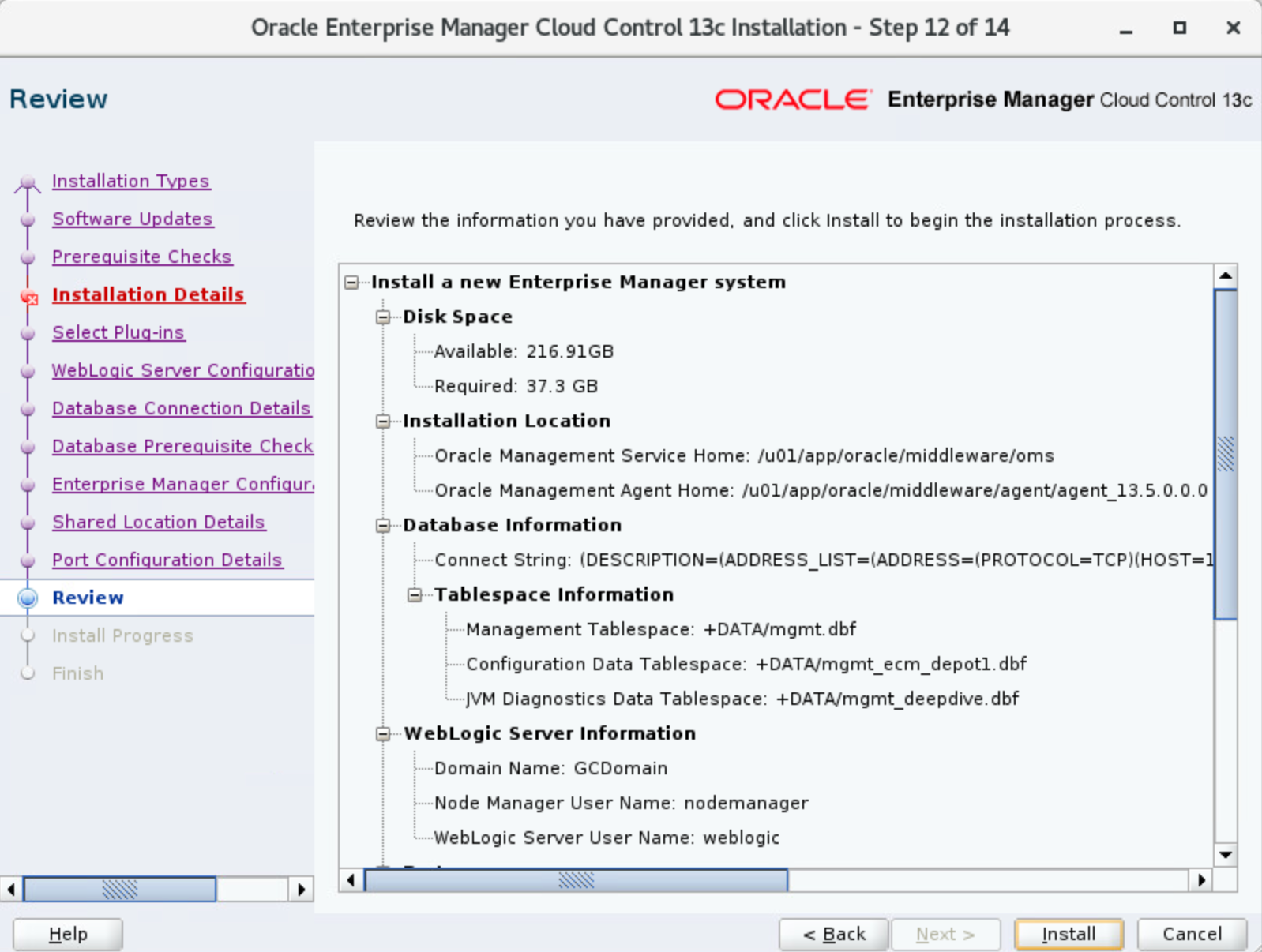Click the Review step's active bullet icon
This screenshot has width=1262, height=952.
[28, 598]
